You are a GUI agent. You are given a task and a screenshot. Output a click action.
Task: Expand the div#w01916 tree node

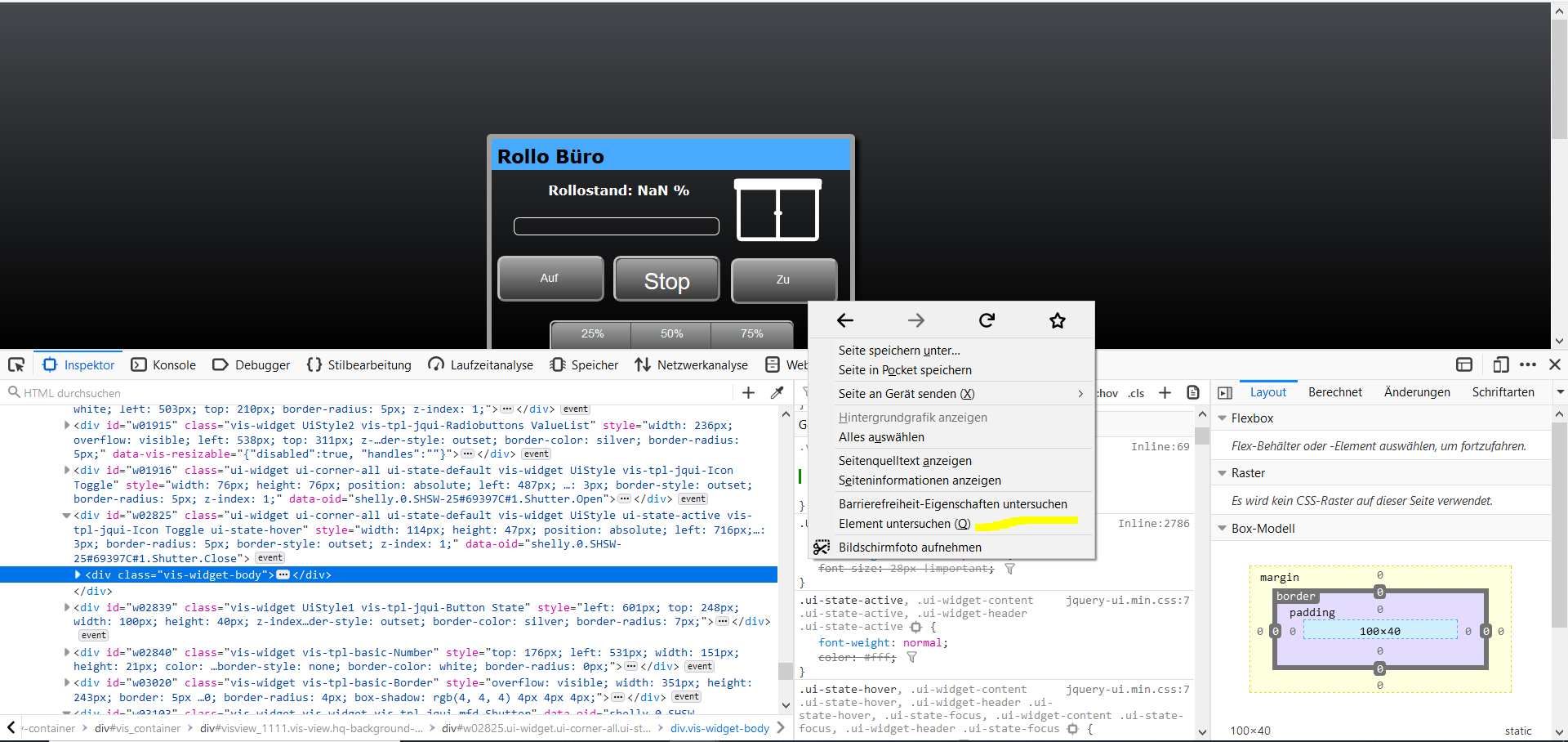point(67,471)
